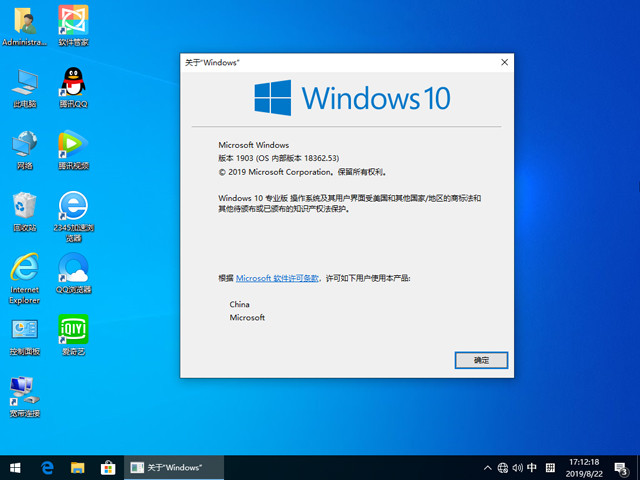Screen dimensions: 640x480
Task: Open the Recycle Bin icon
Action: (x=24, y=207)
